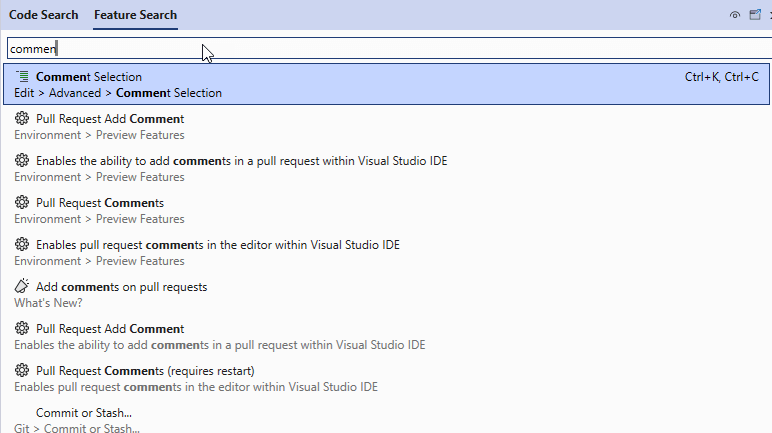Click gear icon beside 'Enables the ability to add comments' title
The height and width of the screenshot is (433, 772).
tap(22, 161)
